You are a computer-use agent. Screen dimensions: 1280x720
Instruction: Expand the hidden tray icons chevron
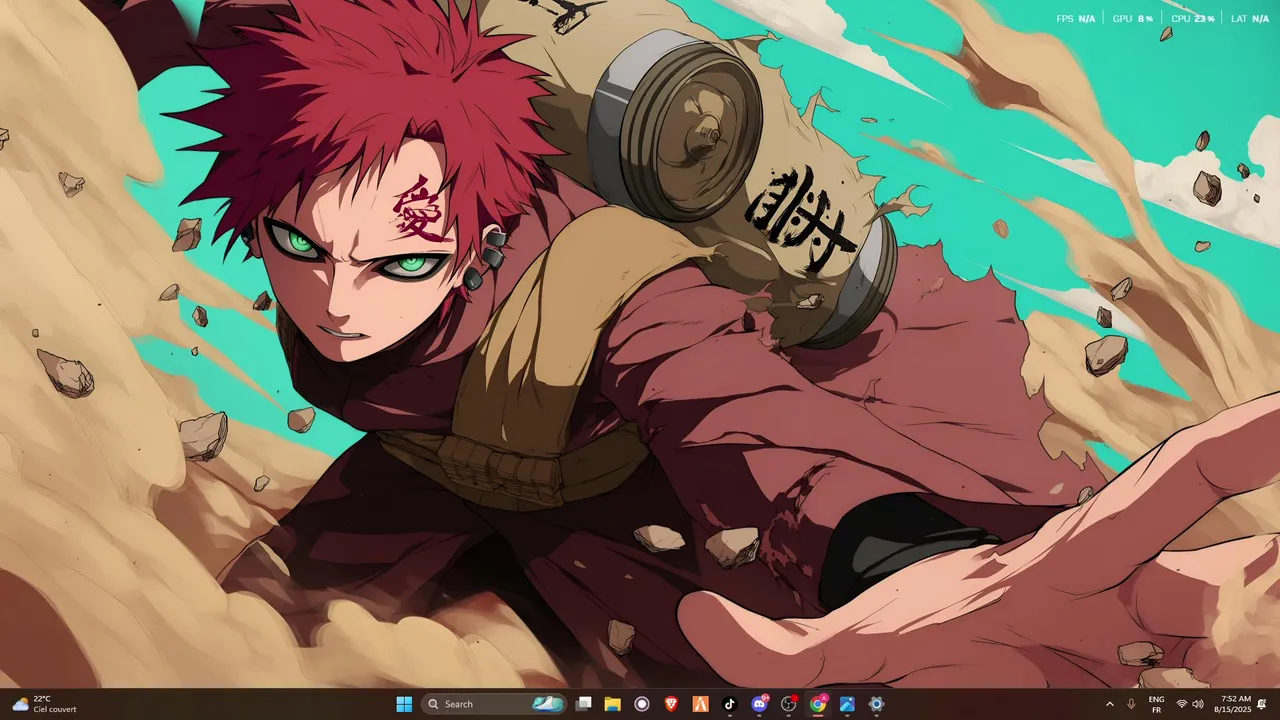tap(1109, 704)
